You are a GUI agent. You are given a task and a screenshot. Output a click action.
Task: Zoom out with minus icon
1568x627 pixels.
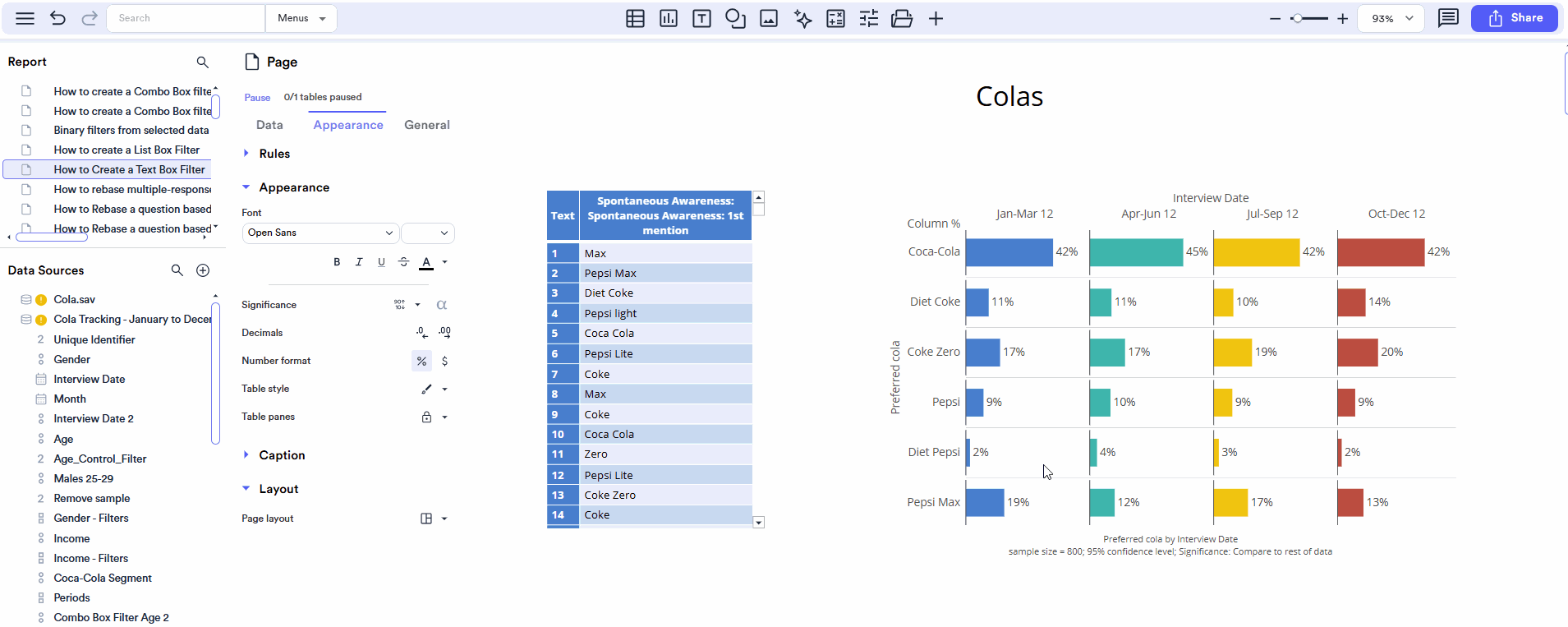click(x=1275, y=18)
